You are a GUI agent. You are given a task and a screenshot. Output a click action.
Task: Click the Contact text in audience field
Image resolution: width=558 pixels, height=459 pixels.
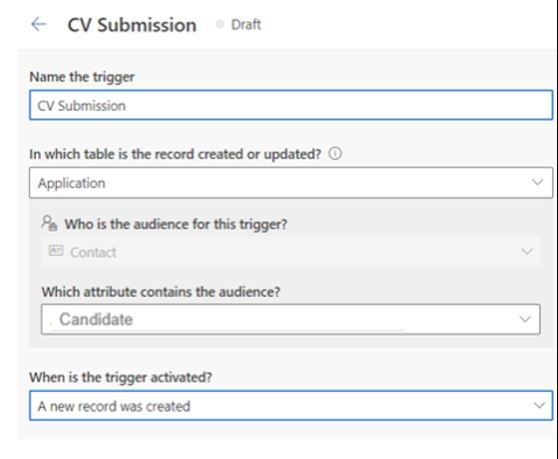(x=93, y=252)
